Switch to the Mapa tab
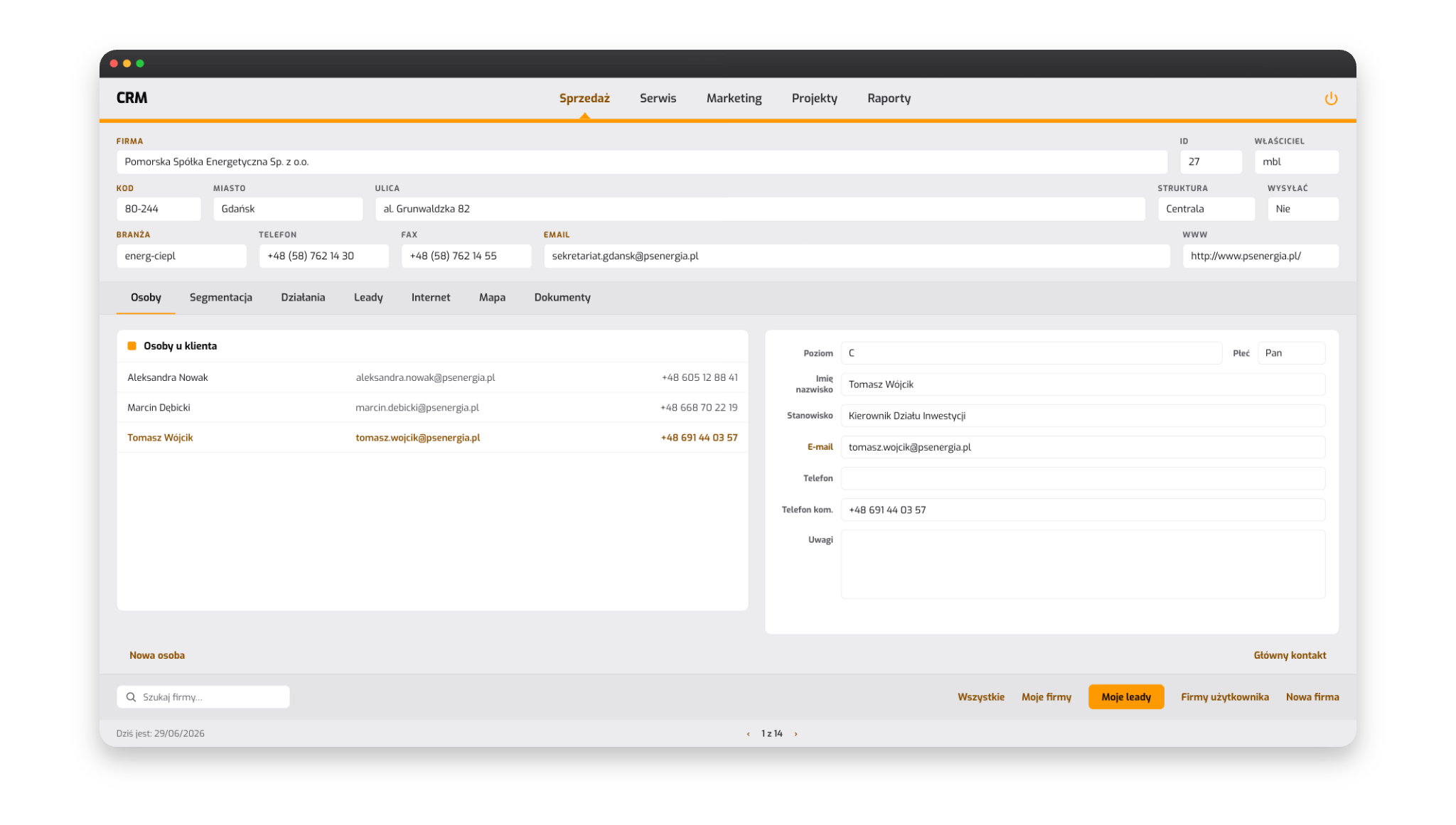Screen dimensions: 1456x825 (492, 298)
